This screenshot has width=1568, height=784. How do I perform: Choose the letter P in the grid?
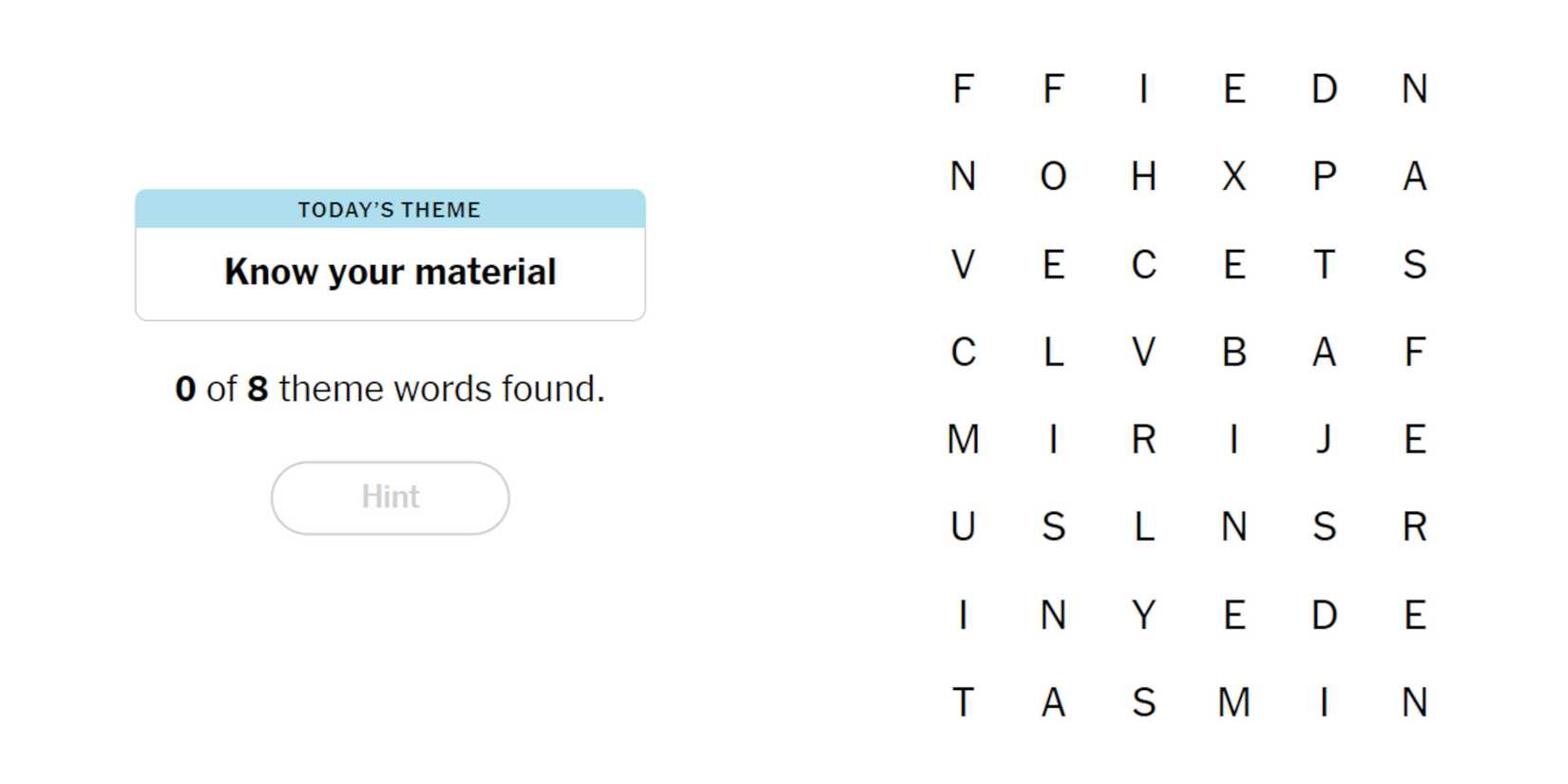(x=1324, y=177)
